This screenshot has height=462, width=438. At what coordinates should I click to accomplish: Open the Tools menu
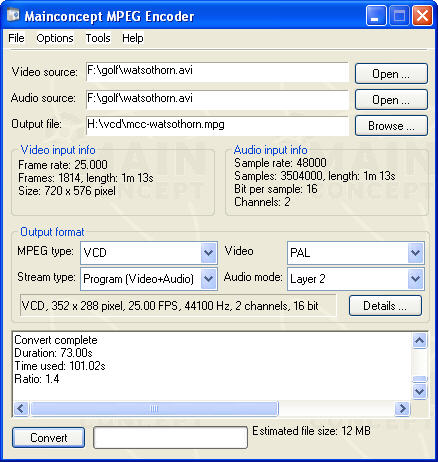98,38
